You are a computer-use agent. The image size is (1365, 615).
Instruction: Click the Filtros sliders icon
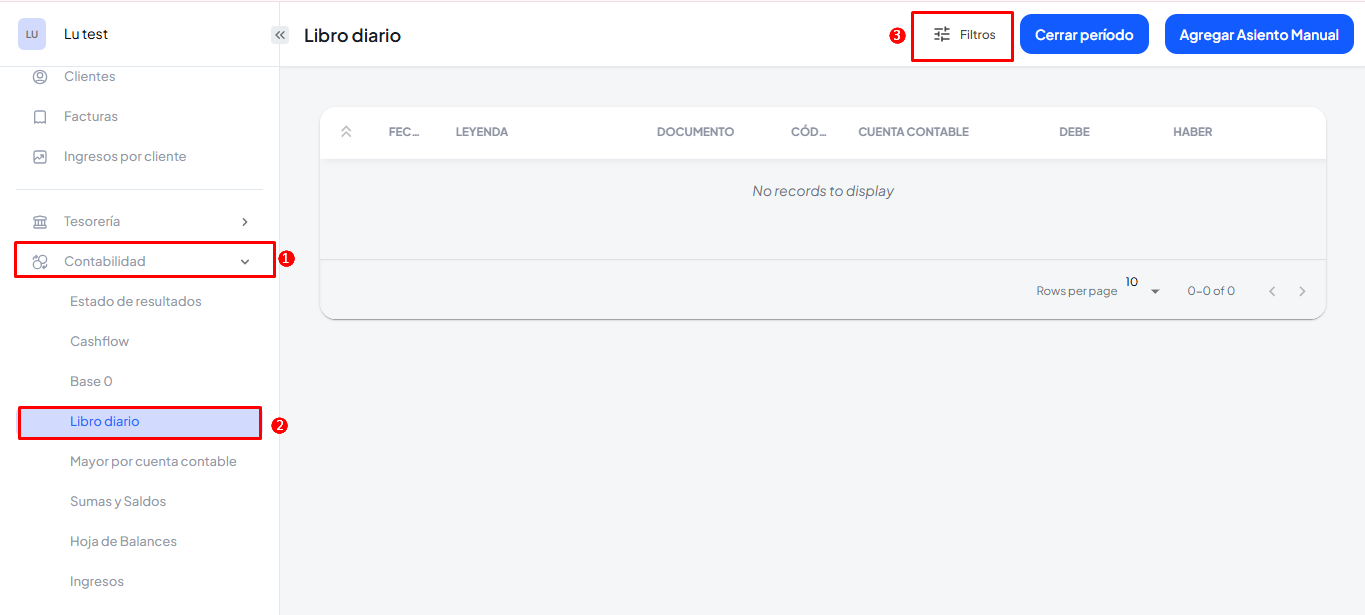(942, 35)
